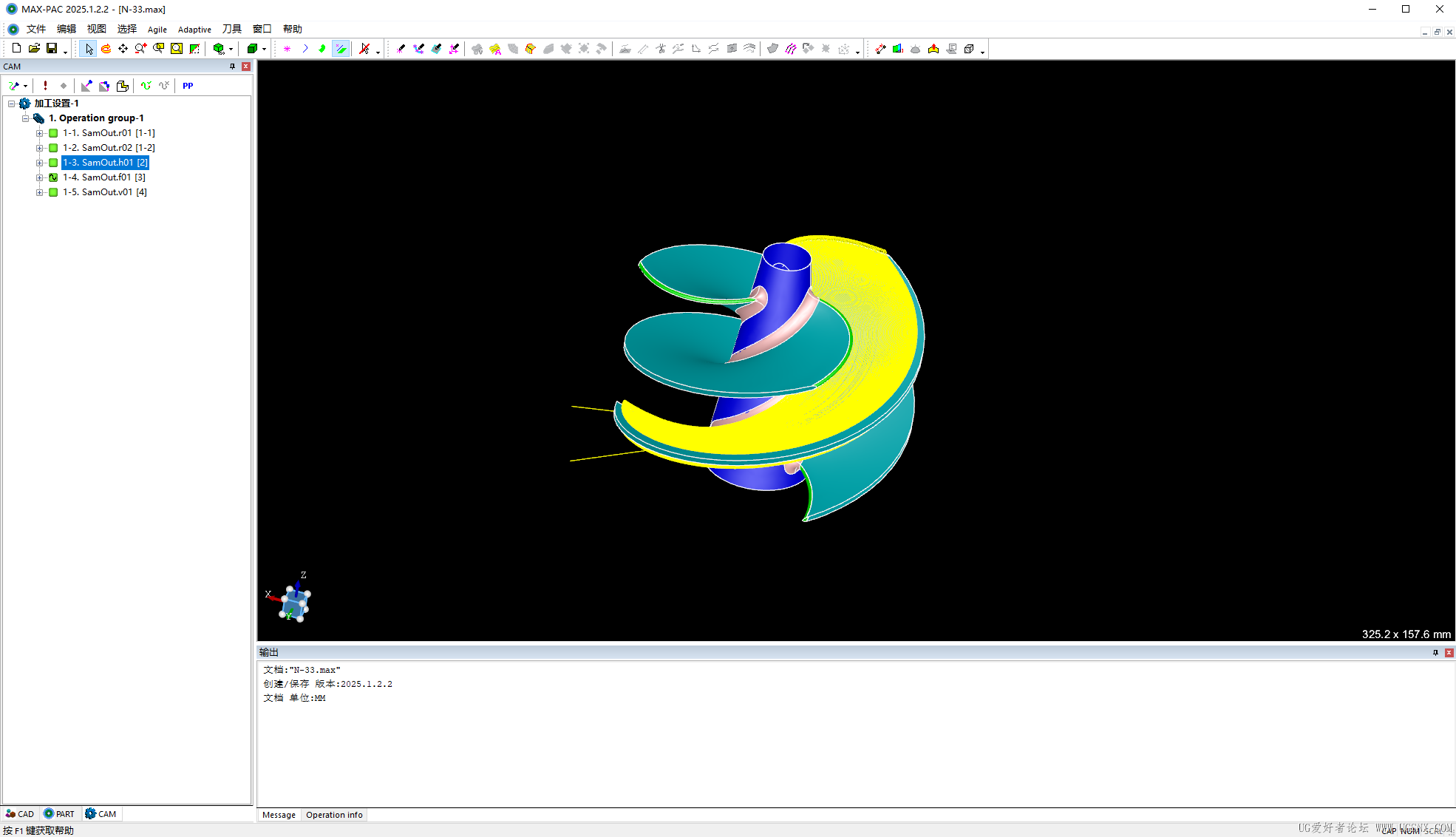Screen dimensions: 1456x837
Task: Switch to the Operation info tab
Action: pos(334,815)
